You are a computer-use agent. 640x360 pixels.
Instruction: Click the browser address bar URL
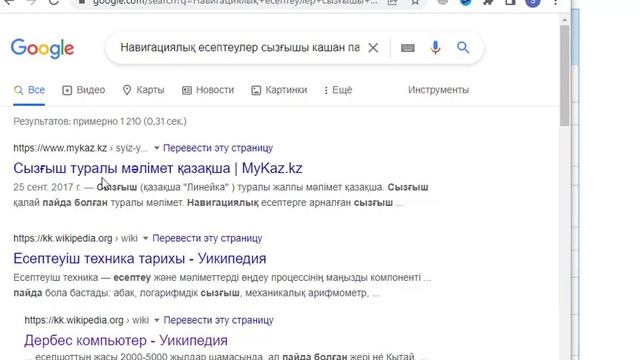click(x=235, y=2)
